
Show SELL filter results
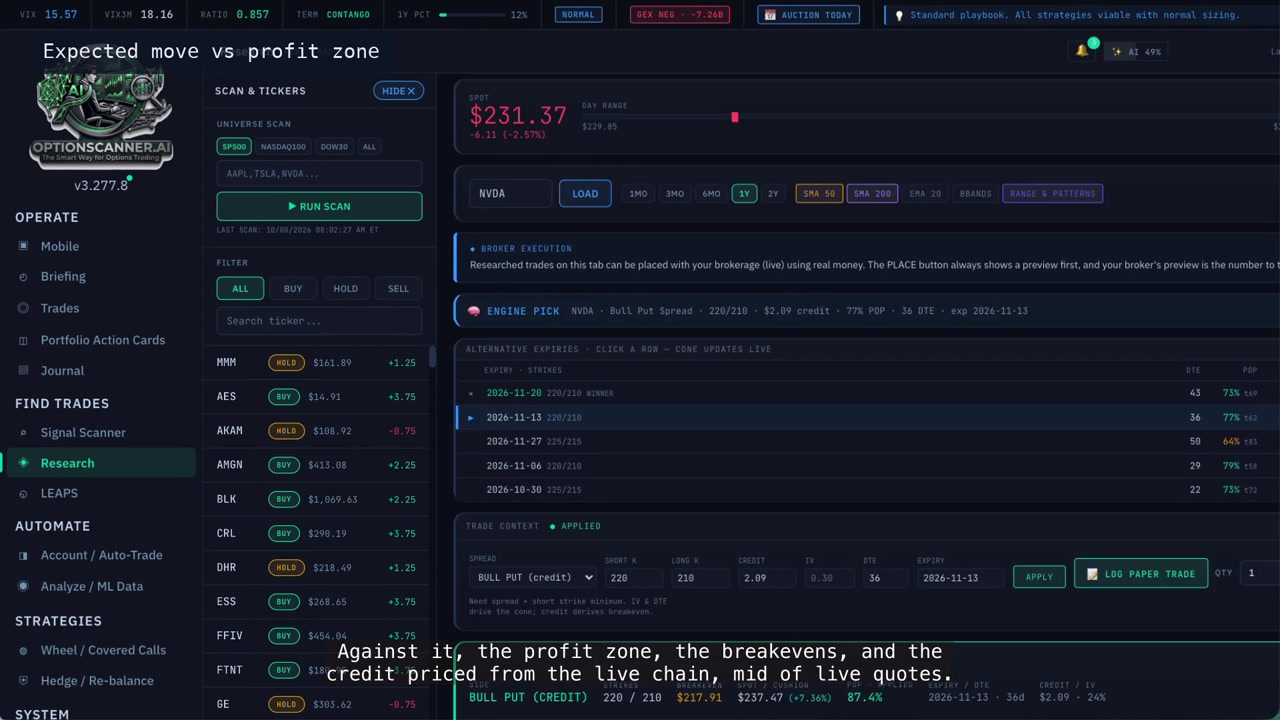pyautogui.click(x=398, y=289)
